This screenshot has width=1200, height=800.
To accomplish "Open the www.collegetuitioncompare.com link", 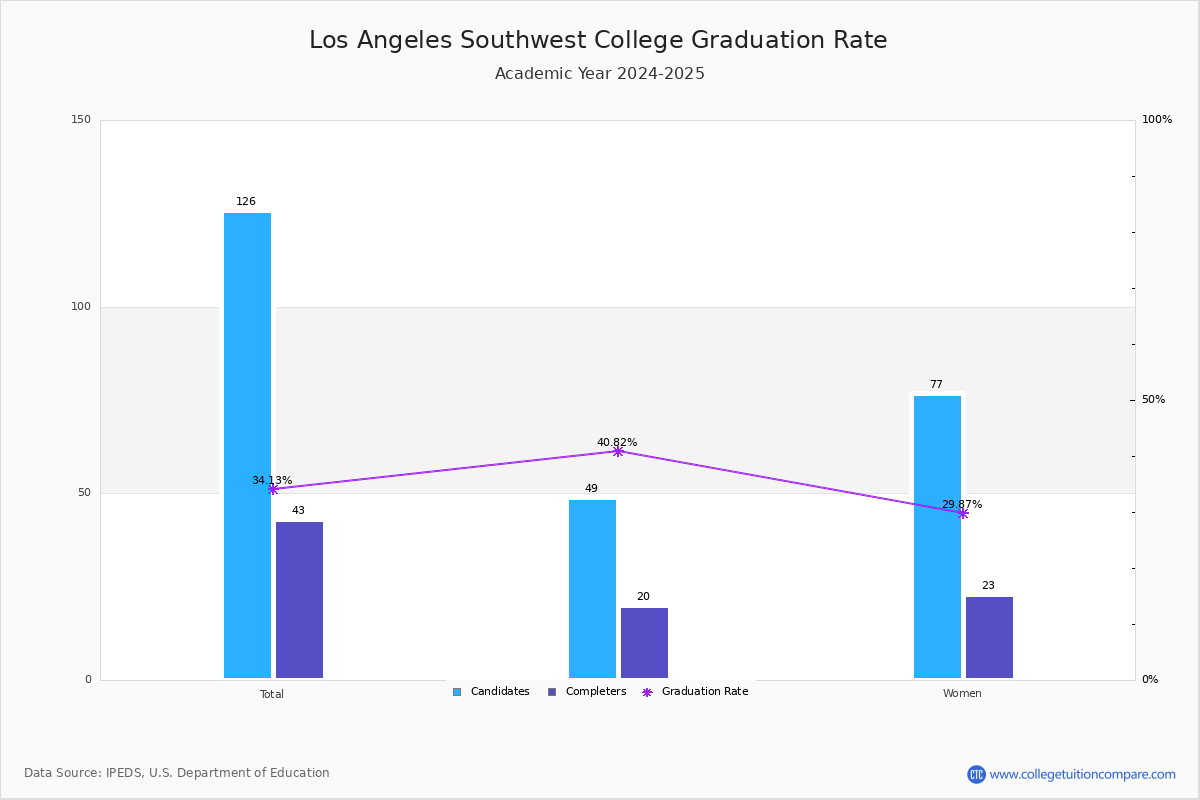I will (1082, 774).
